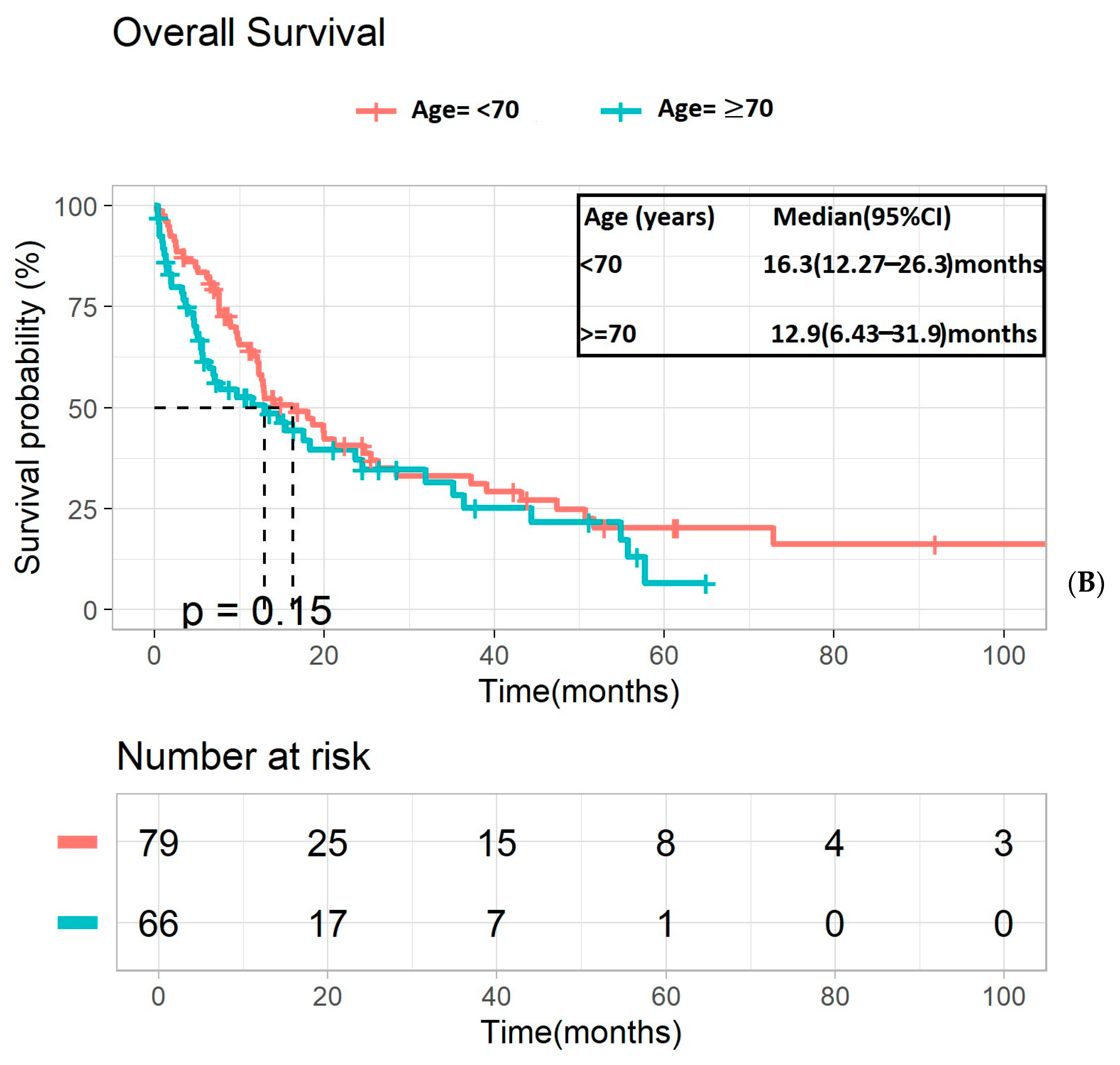Click the "Age (years)" table header
This screenshot has height=1065, width=1120.
point(649,217)
